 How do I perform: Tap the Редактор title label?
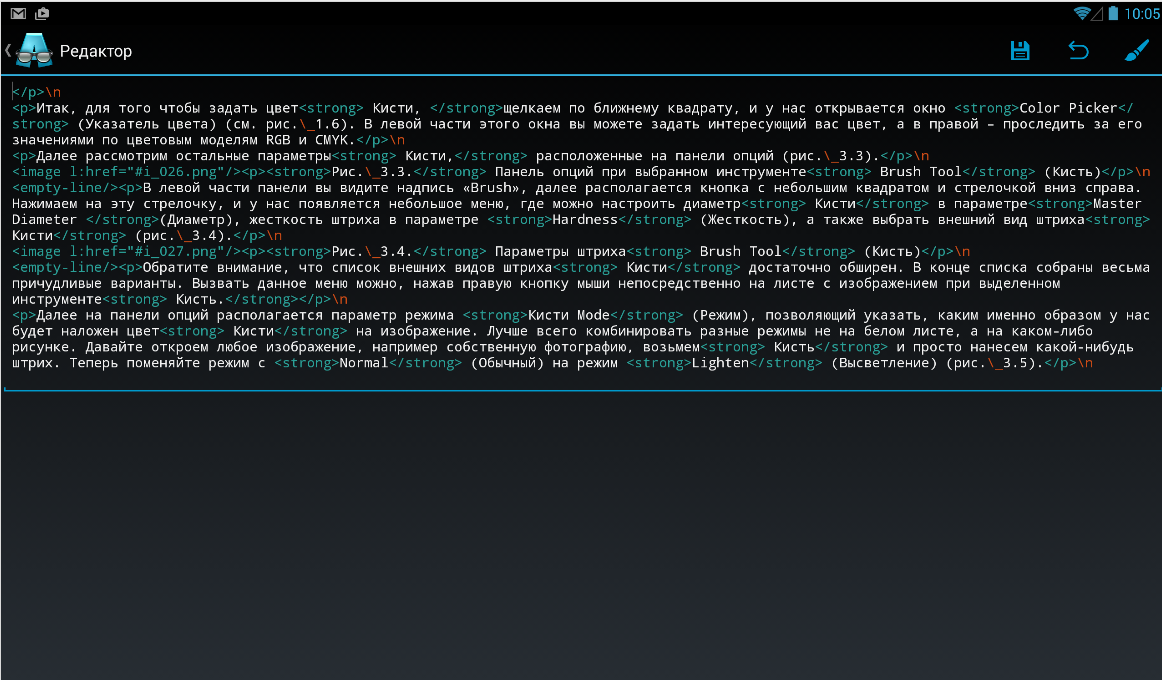click(96, 51)
